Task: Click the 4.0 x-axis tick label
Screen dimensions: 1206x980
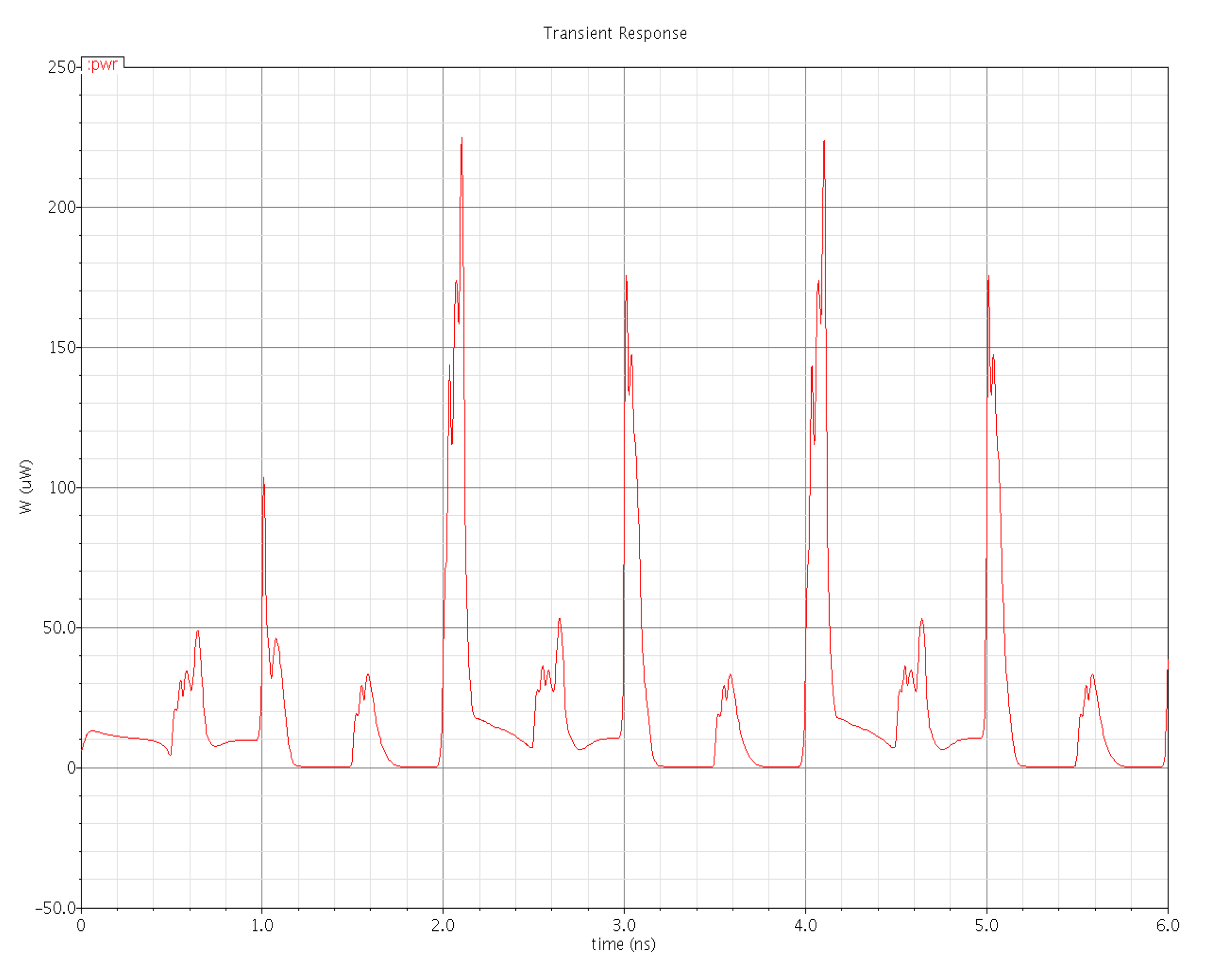Action: point(805,926)
